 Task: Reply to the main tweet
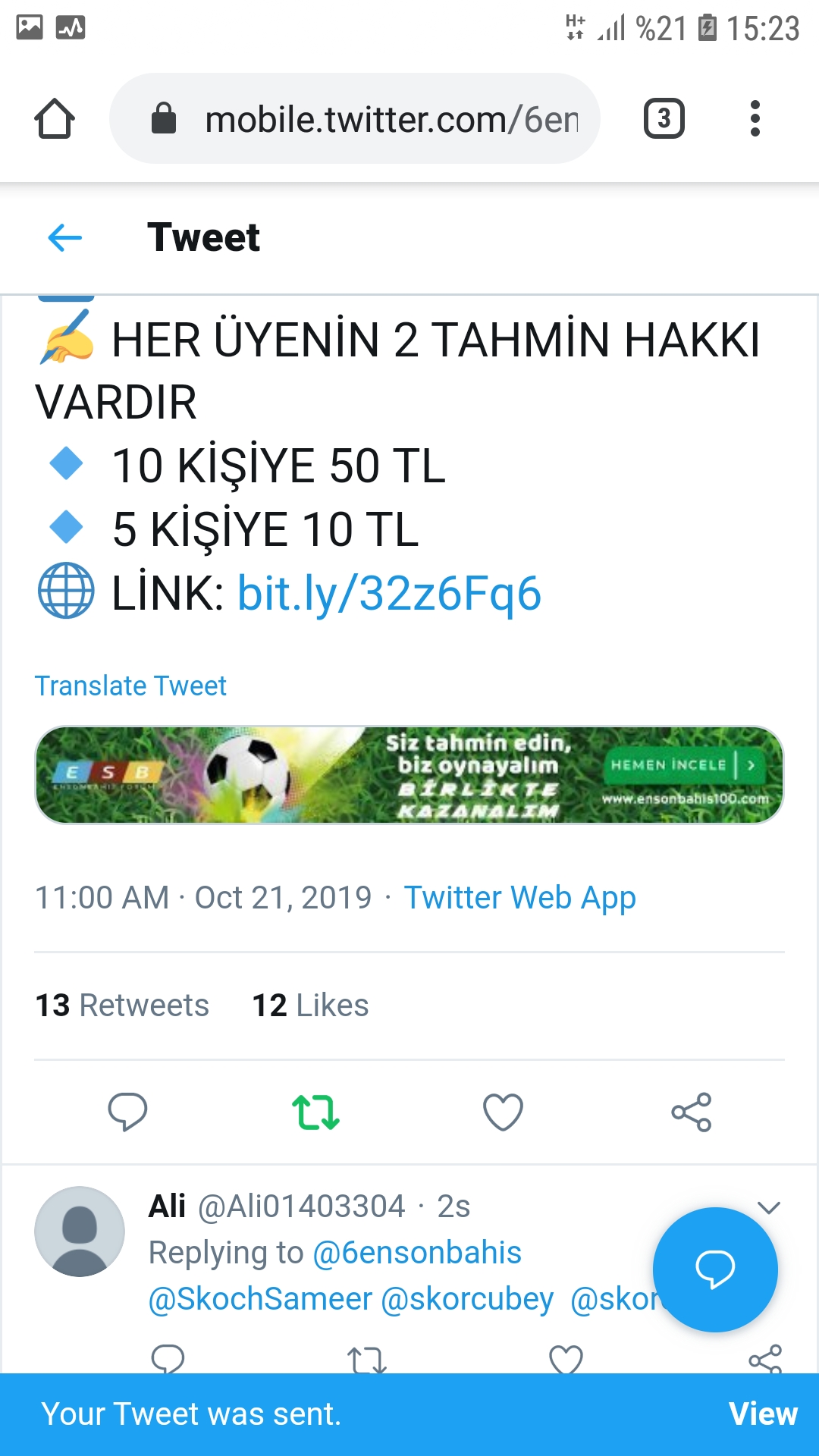click(x=127, y=1112)
